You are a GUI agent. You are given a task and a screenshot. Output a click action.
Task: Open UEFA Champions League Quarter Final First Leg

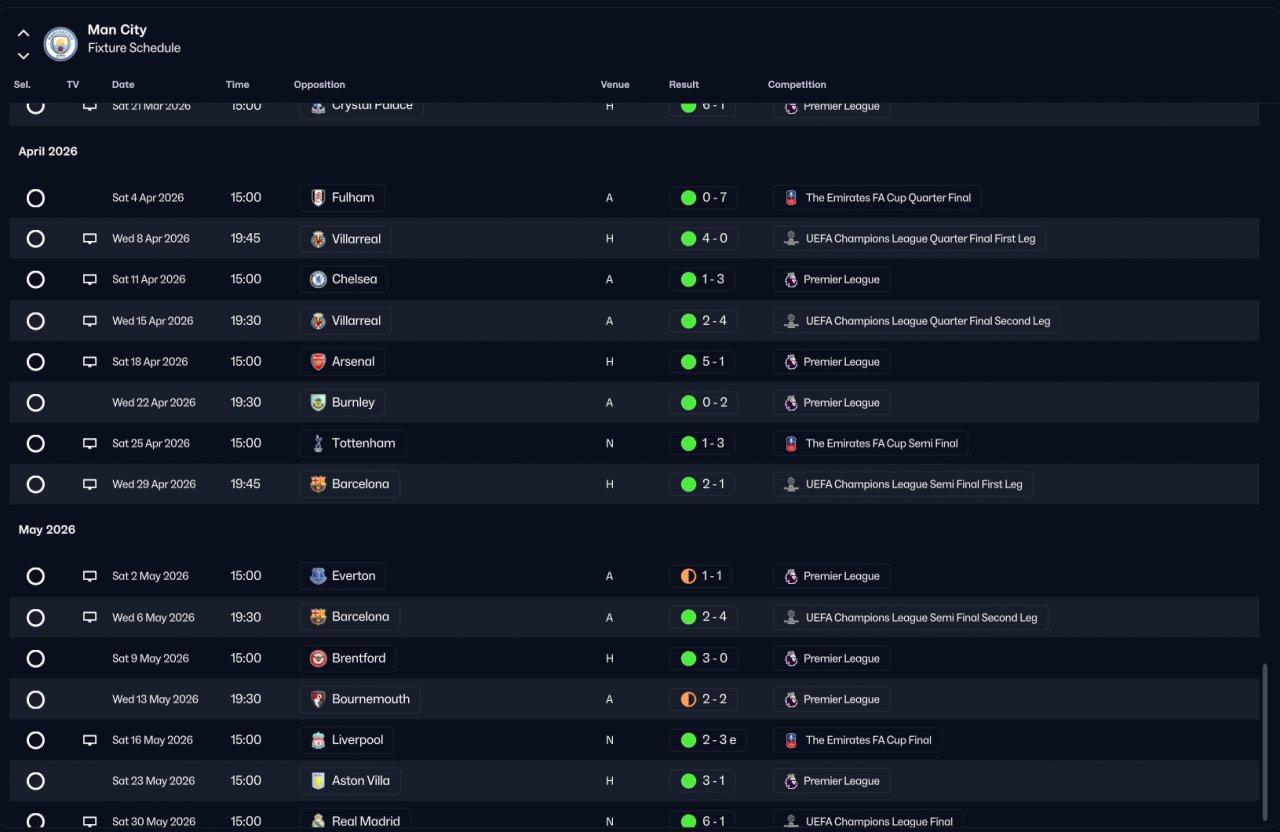coord(910,239)
